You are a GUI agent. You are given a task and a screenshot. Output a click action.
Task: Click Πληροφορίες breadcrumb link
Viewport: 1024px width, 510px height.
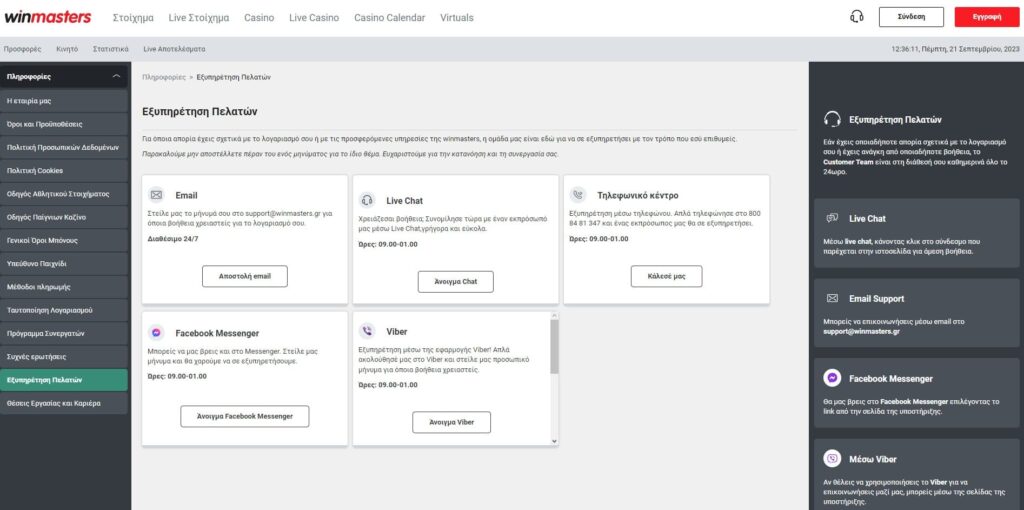163,77
